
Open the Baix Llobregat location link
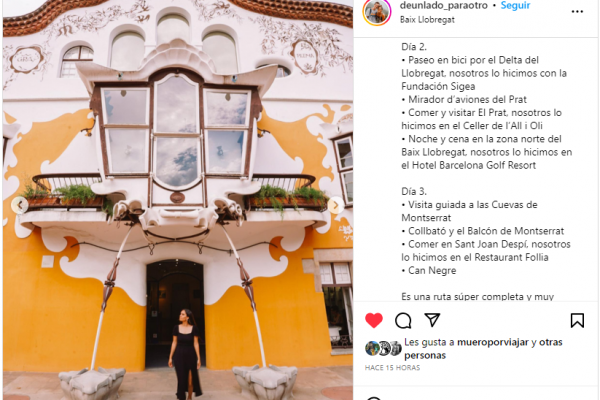(427, 20)
